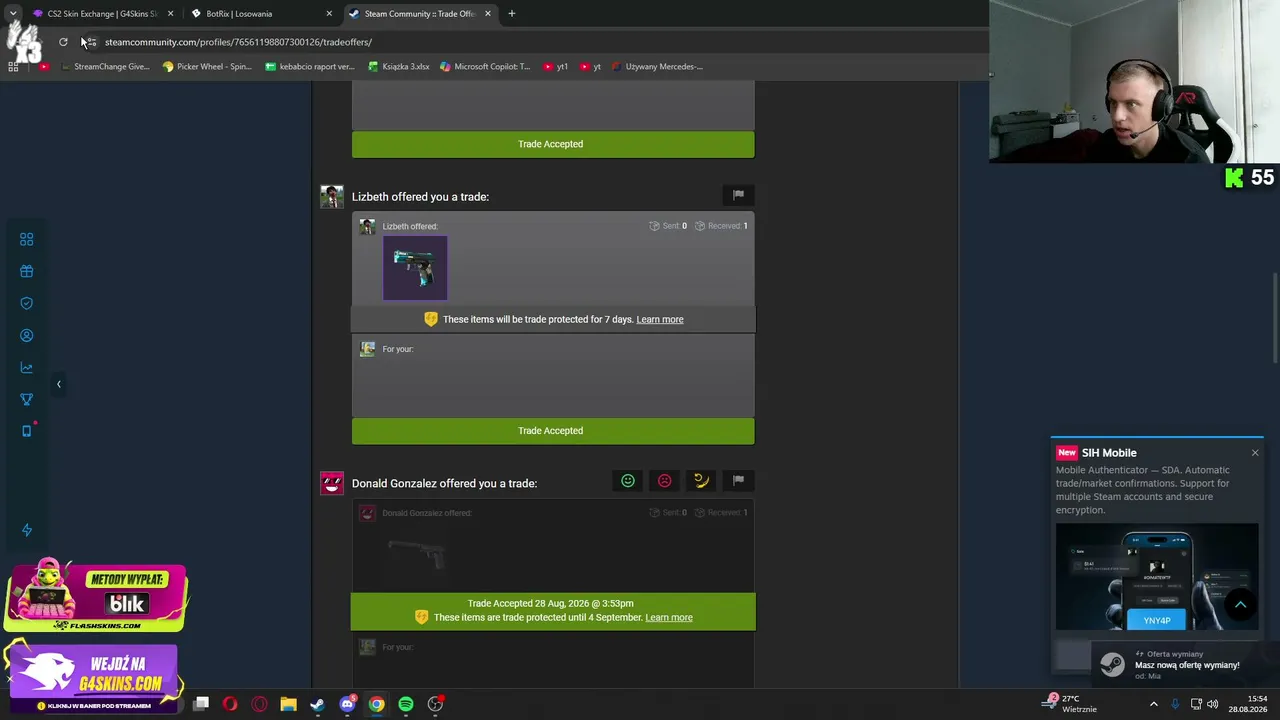Switch to Google Chrome in the taskbar
This screenshot has width=1280, height=720.
pyautogui.click(x=376, y=704)
